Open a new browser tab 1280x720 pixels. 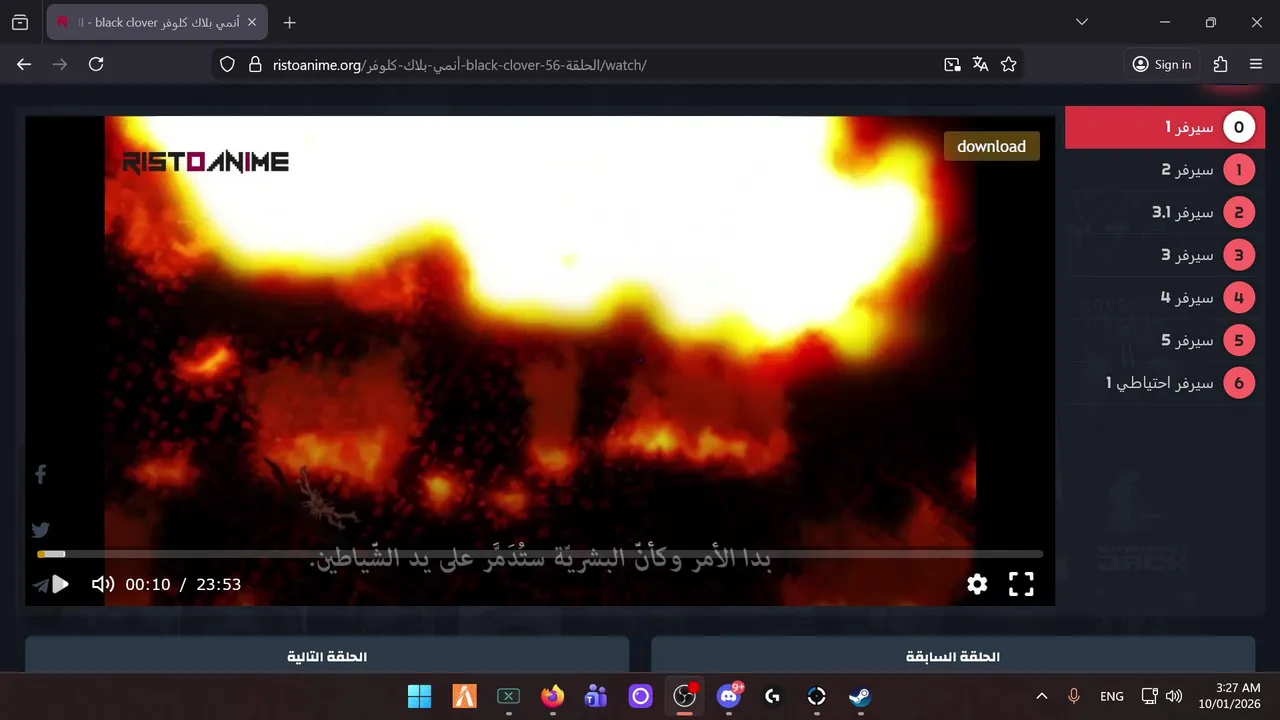click(289, 22)
